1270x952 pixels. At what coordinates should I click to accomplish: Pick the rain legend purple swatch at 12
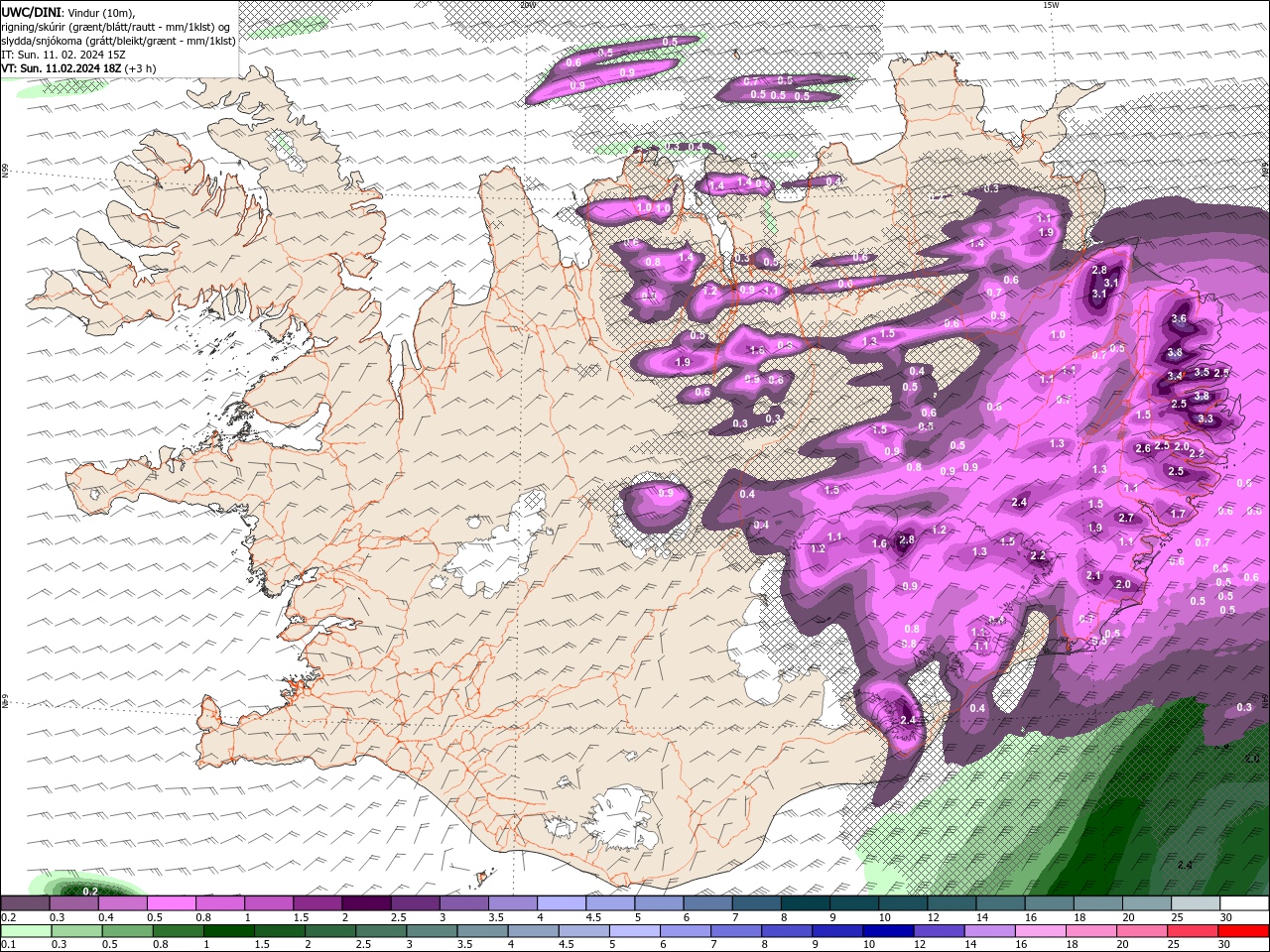938,931
